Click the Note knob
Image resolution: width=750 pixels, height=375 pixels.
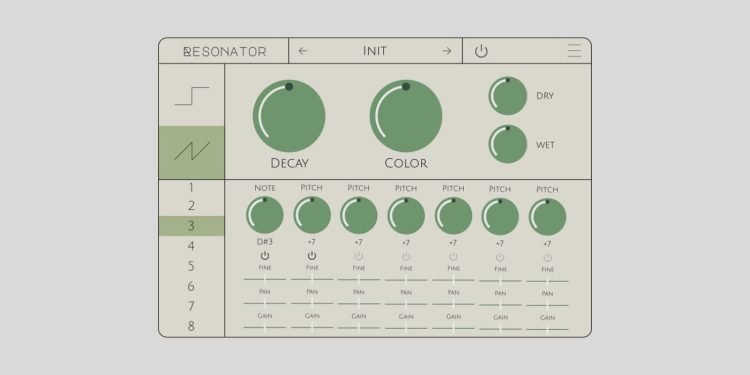[265, 215]
